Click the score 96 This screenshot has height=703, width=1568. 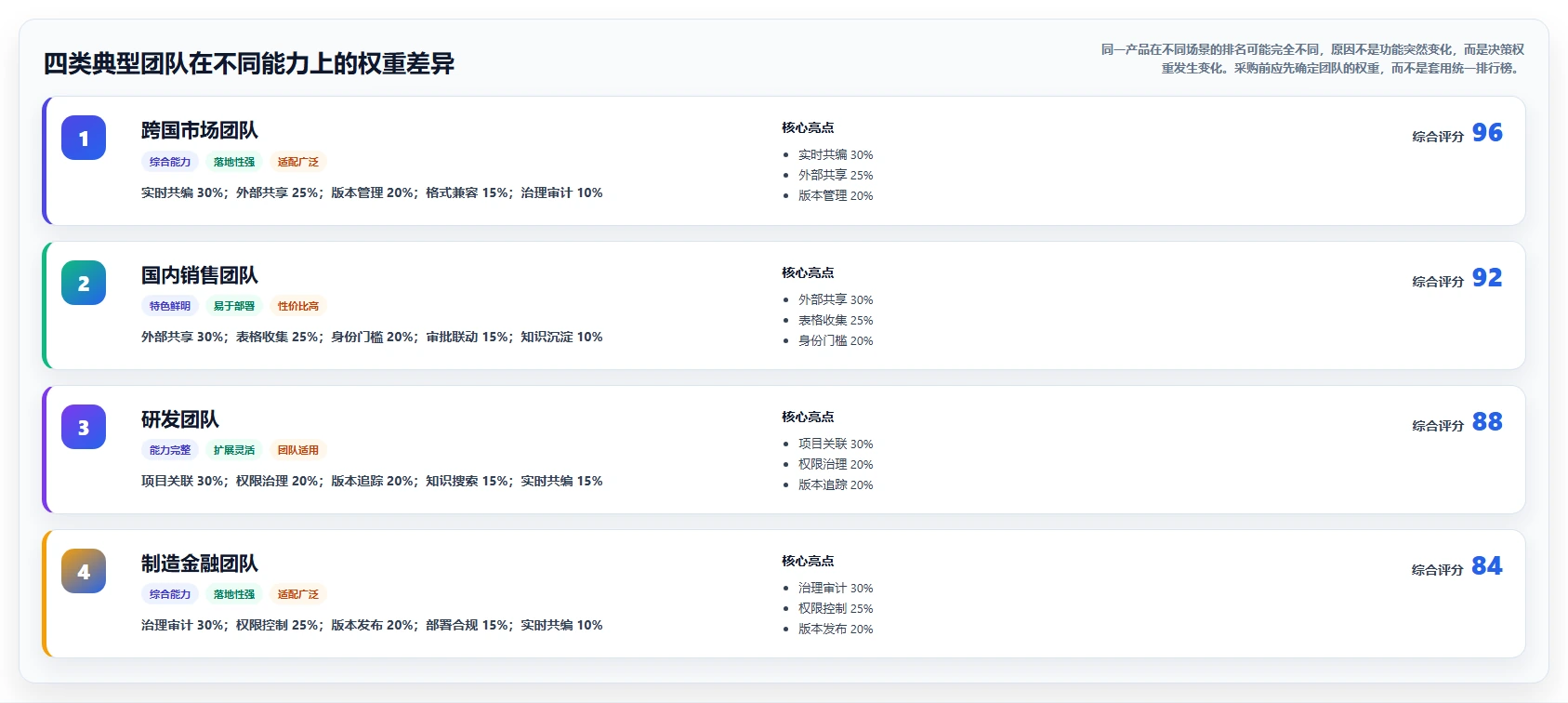[1487, 133]
